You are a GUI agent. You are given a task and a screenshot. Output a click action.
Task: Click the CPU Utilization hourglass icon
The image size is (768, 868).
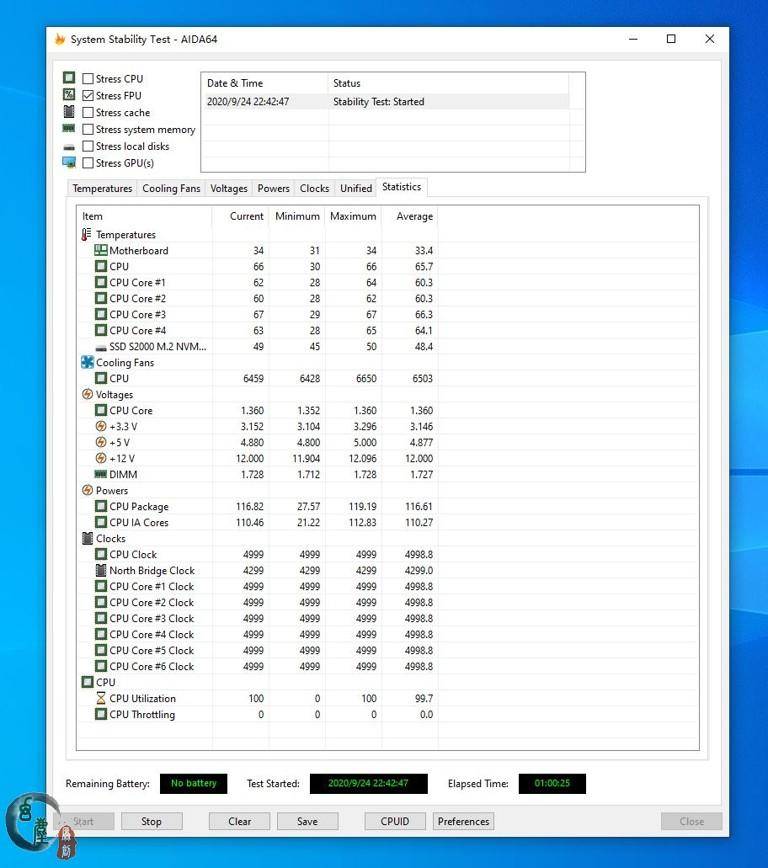click(101, 698)
